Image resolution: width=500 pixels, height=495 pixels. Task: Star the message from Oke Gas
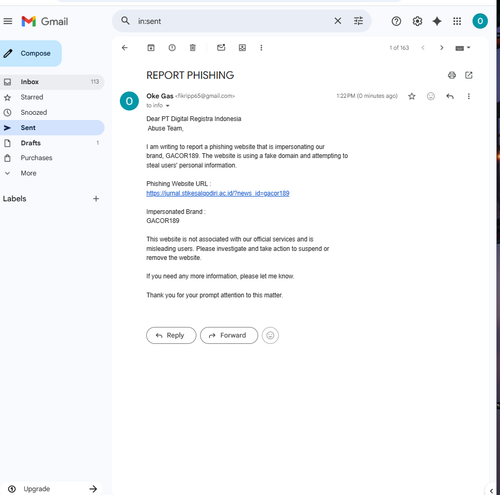coord(412,96)
